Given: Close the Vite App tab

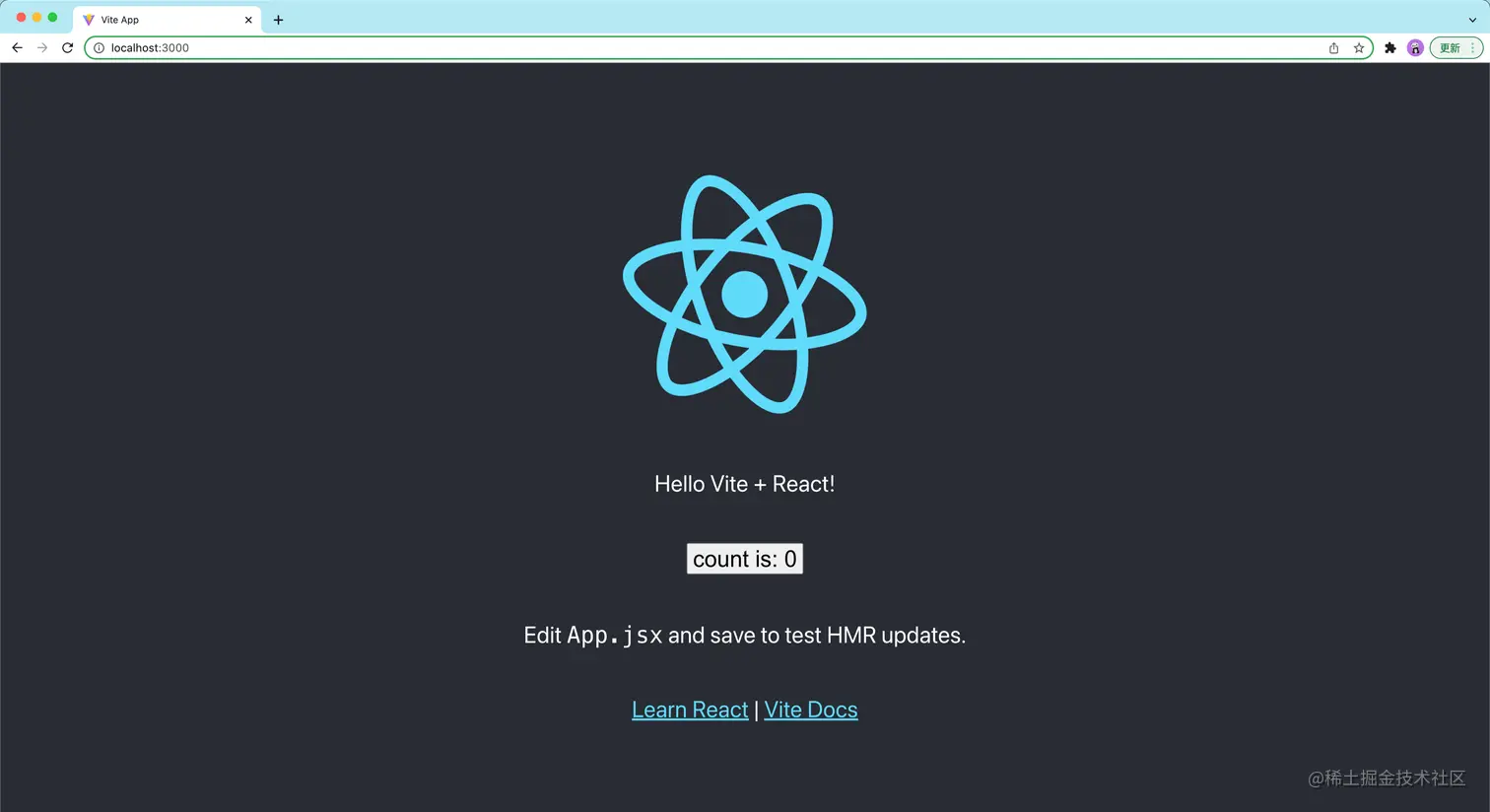Looking at the screenshot, I should point(248,20).
